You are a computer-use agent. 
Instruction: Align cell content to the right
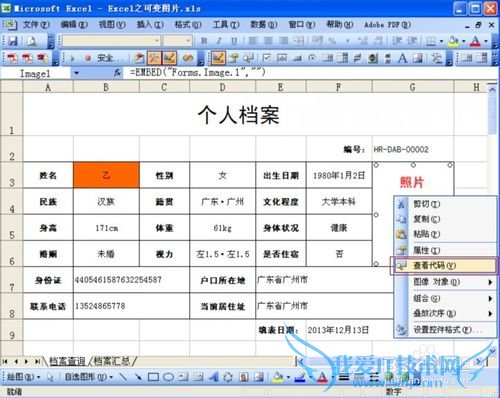point(283,41)
